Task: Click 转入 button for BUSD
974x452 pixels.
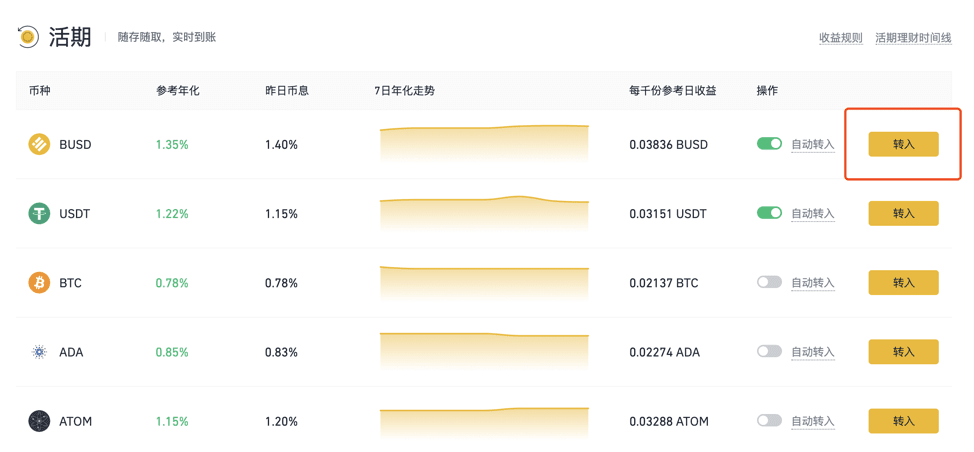Action: [x=903, y=144]
